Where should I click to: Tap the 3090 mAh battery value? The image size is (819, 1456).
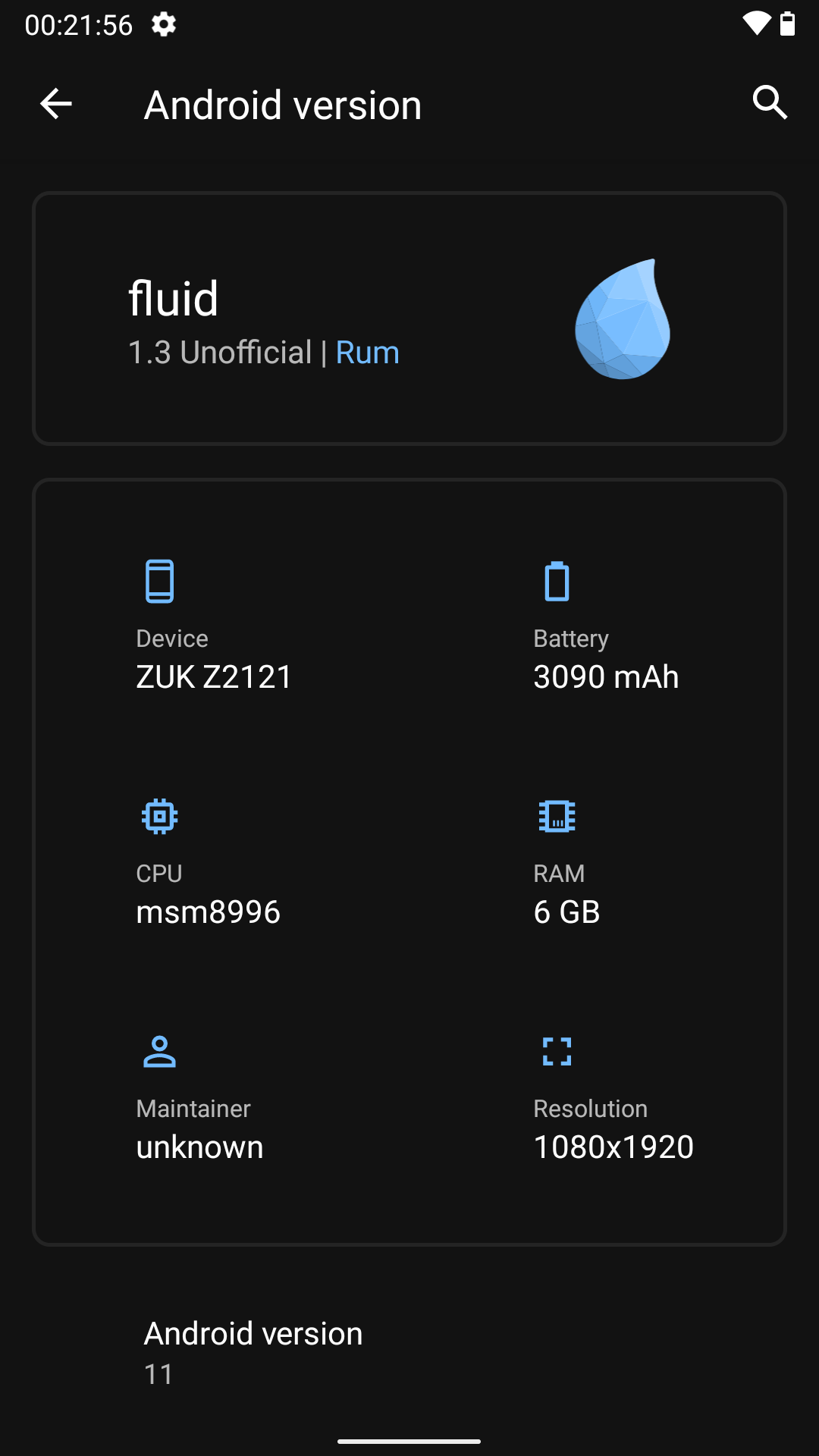606,677
